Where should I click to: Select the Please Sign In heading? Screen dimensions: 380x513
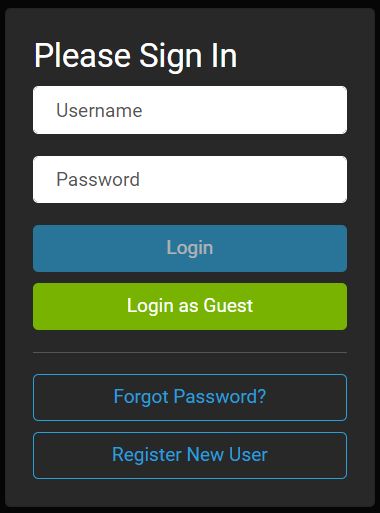[x=136, y=56]
